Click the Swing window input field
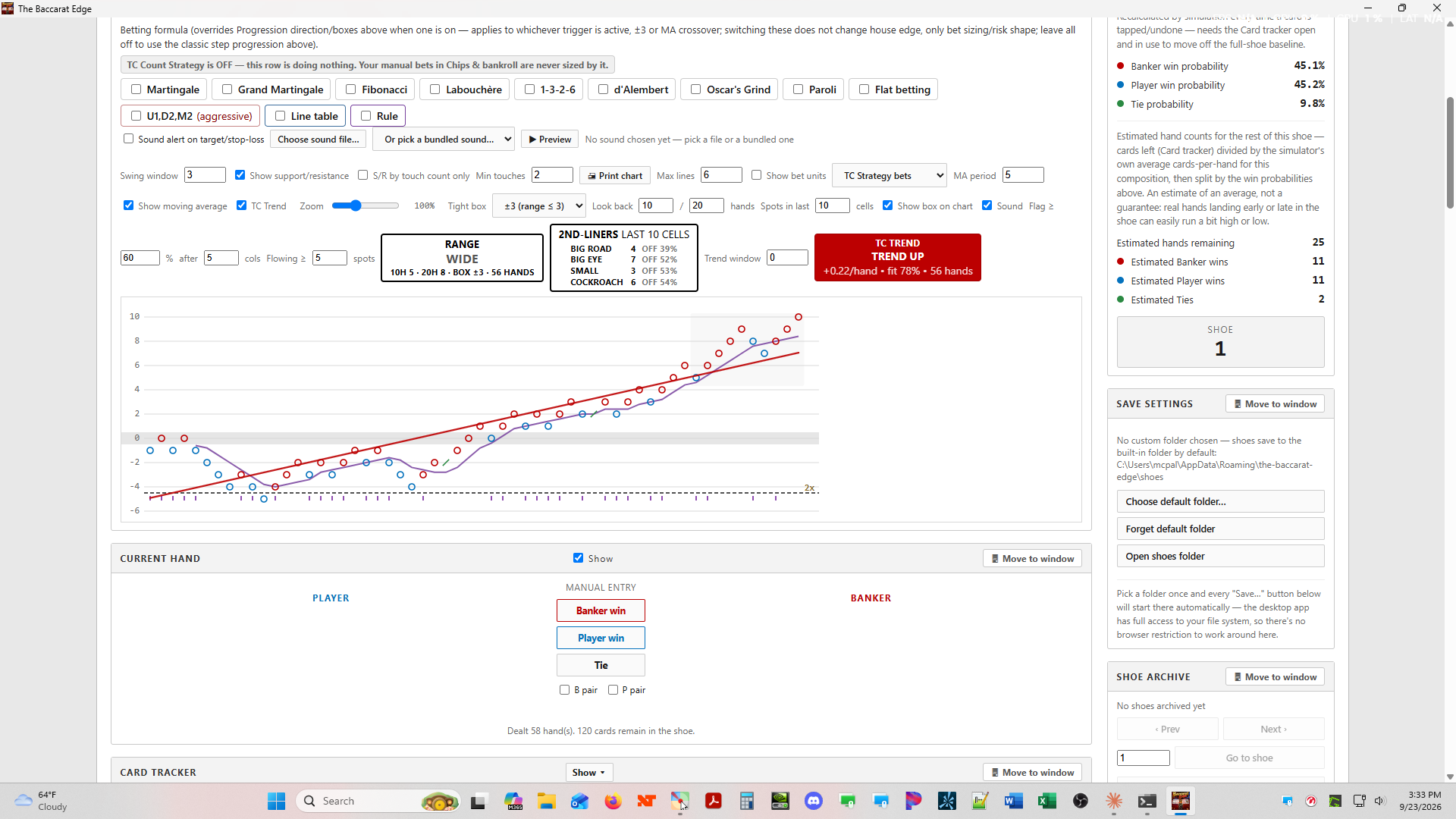 tap(205, 174)
